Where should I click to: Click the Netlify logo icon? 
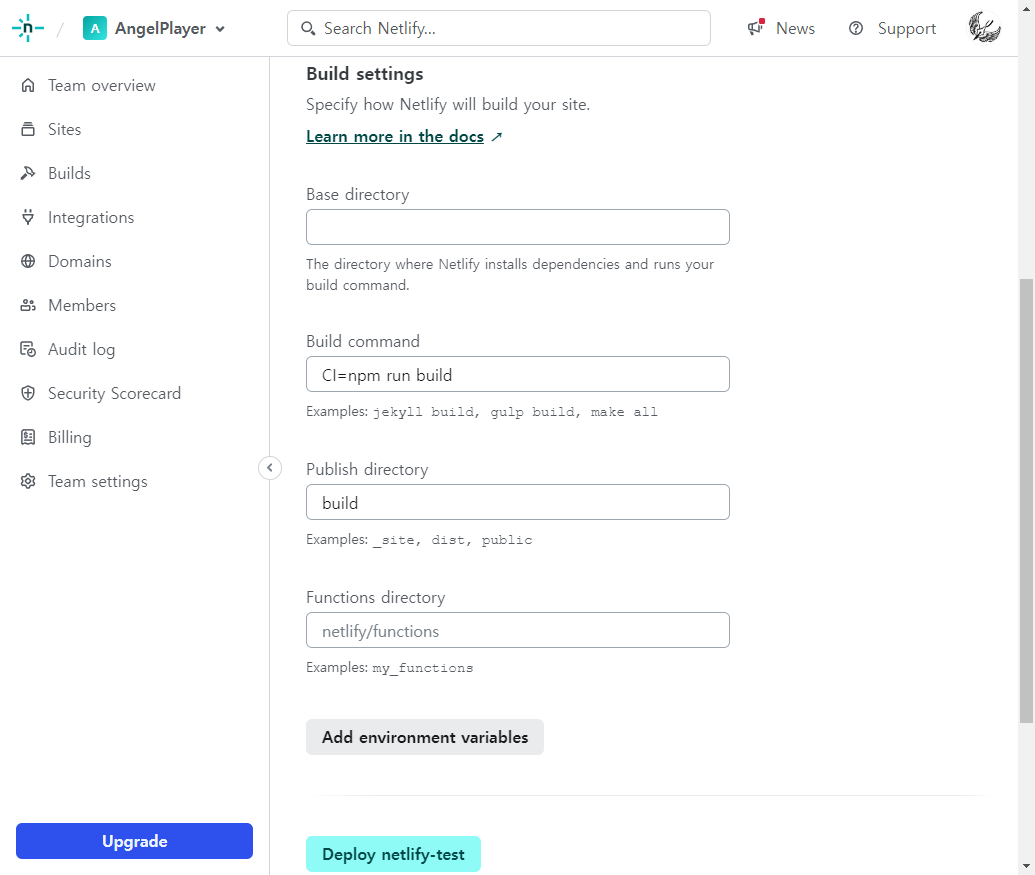pos(28,28)
